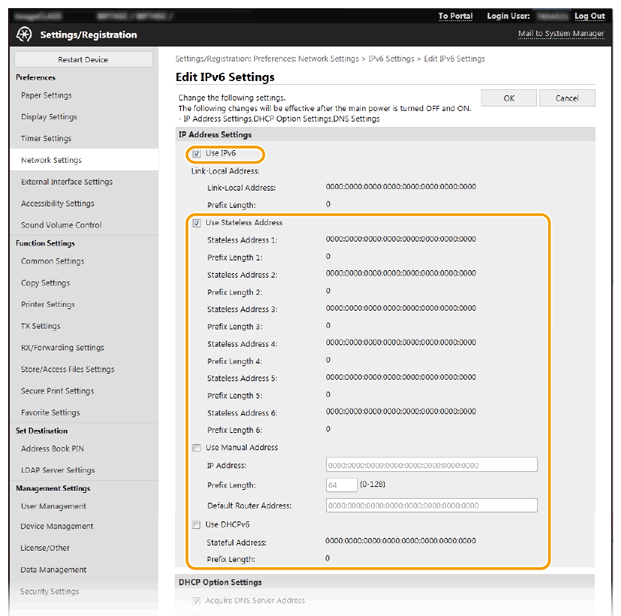Toggle the Use Stateless Address checkbox
Viewport: 621px width, 616px height.
tap(196, 223)
